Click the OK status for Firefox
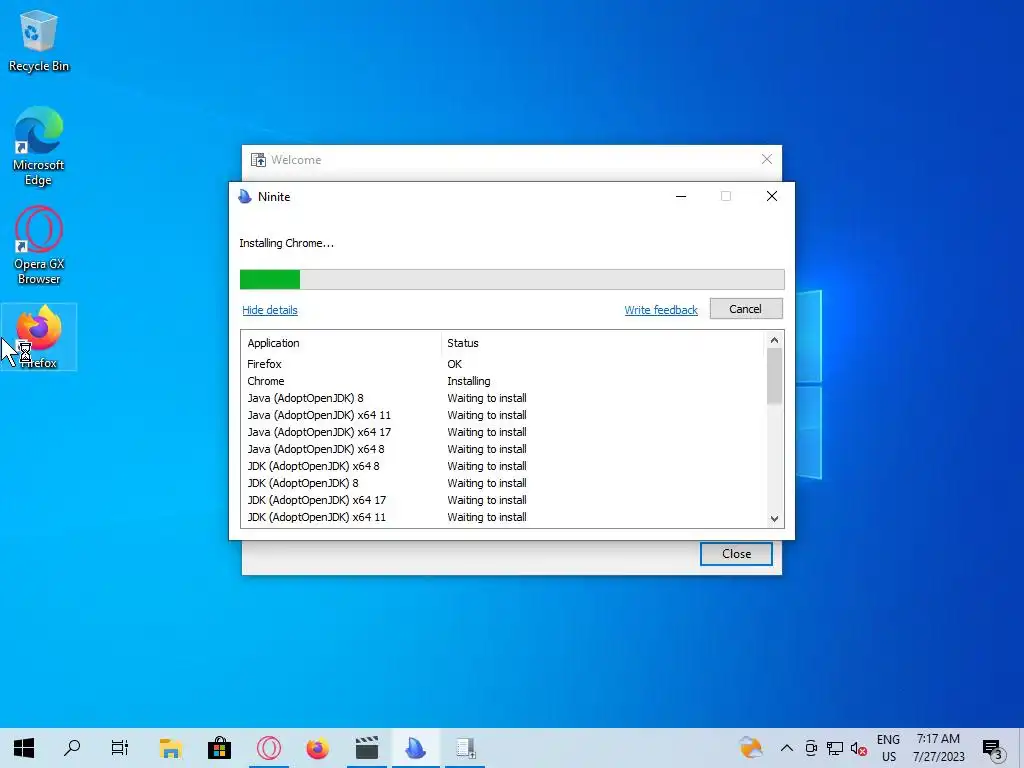Image resolution: width=1024 pixels, height=768 pixels. point(455,364)
